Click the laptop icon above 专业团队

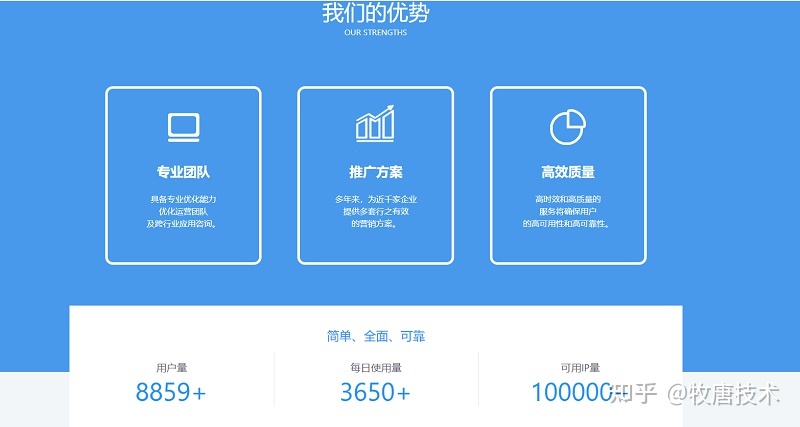point(184,128)
